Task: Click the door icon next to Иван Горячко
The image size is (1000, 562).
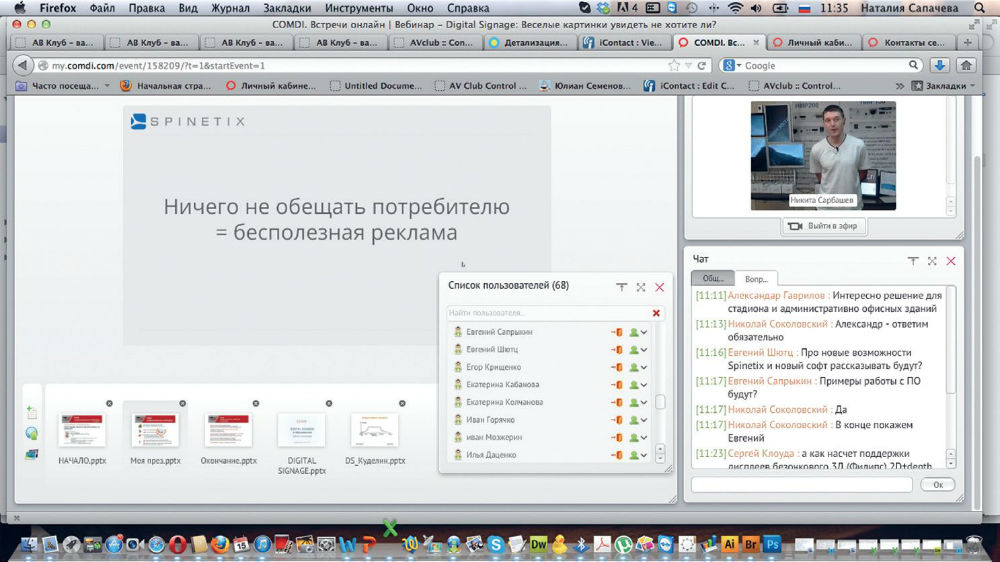Action: point(617,420)
